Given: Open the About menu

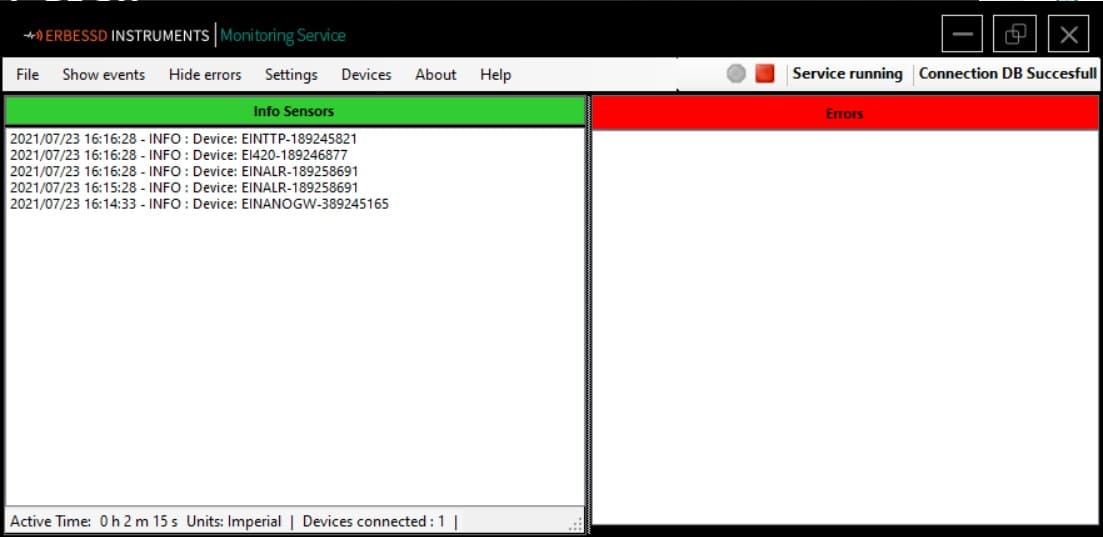Looking at the screenshot, I should pos(435,75).
